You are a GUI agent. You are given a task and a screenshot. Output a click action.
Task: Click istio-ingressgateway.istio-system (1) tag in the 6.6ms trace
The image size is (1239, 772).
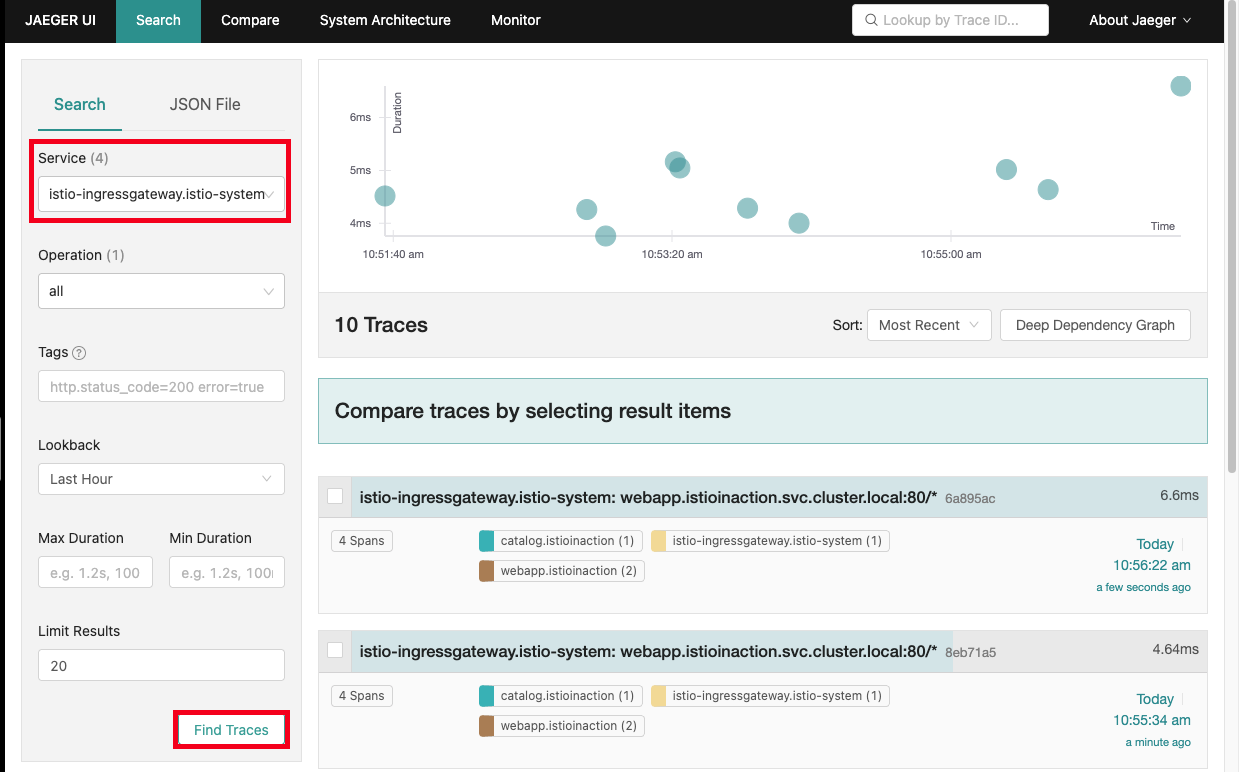pyautogui.click(x=770, y=541)
